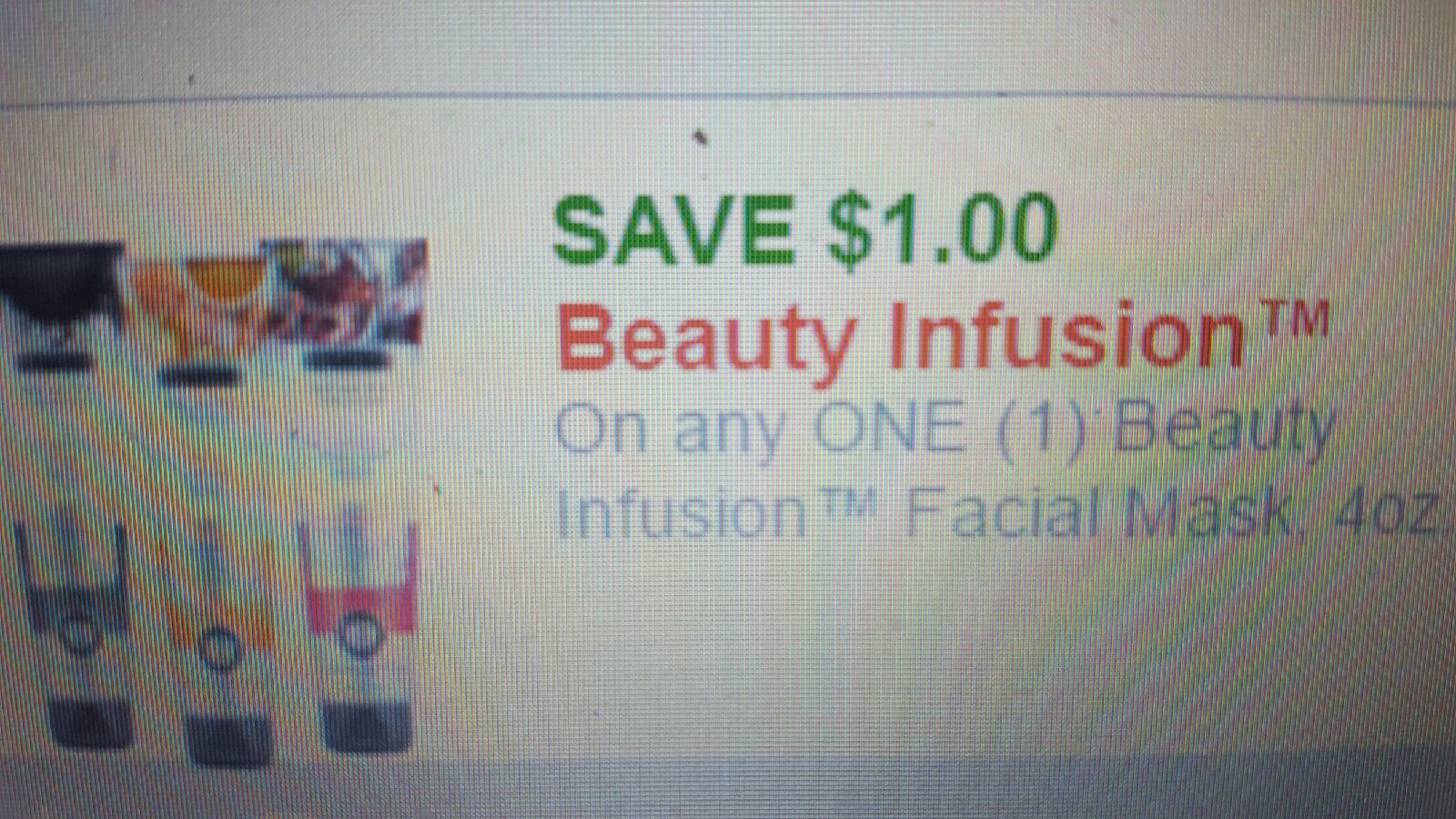Click the green SAVE $1.00 heading
The width and height of the screenshot is (1456, 819).
pos(804,229)
